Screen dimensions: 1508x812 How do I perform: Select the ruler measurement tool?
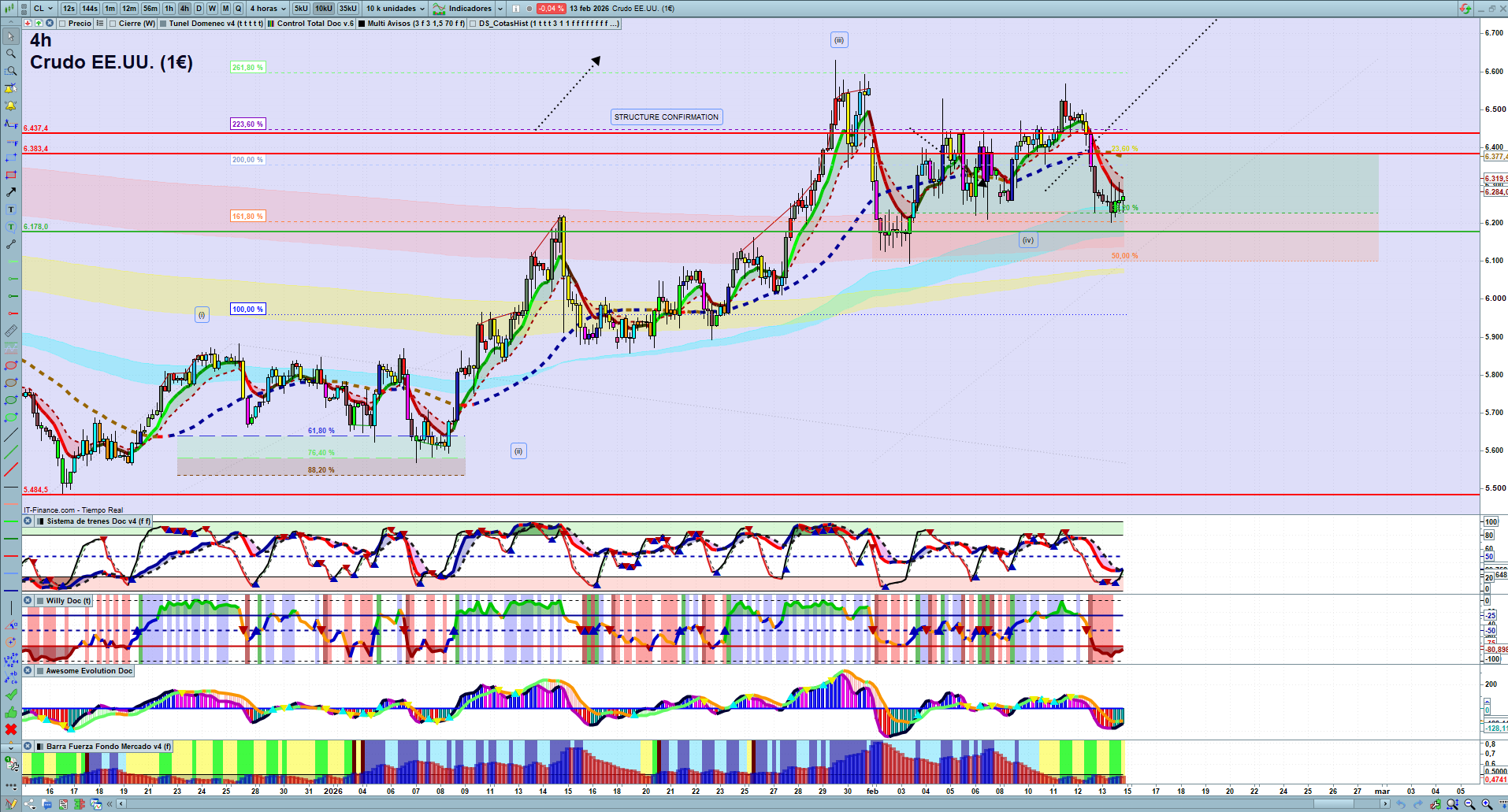(11, 331)
